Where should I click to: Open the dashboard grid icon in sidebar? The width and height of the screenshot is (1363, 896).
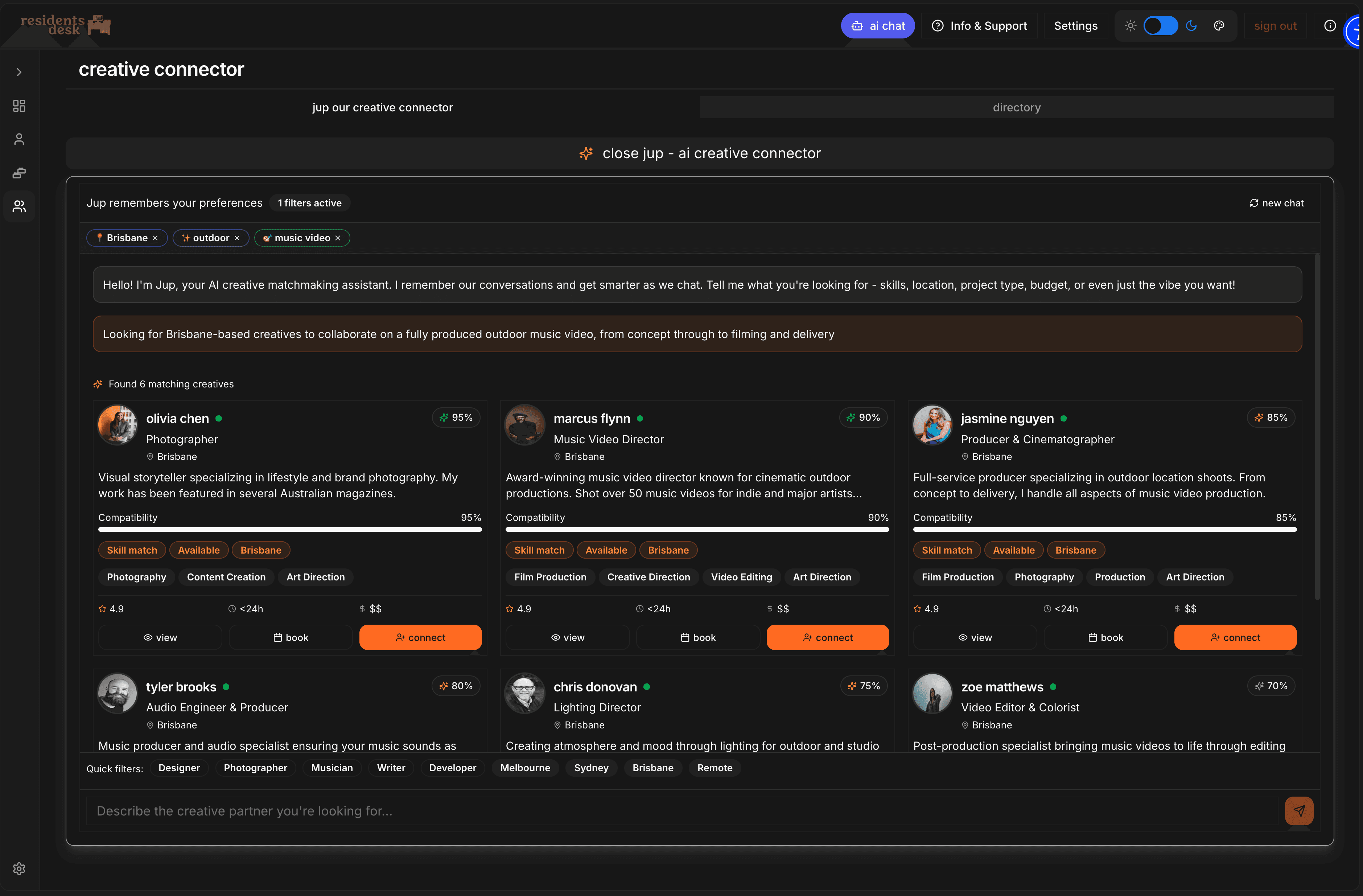click(19, 106)
